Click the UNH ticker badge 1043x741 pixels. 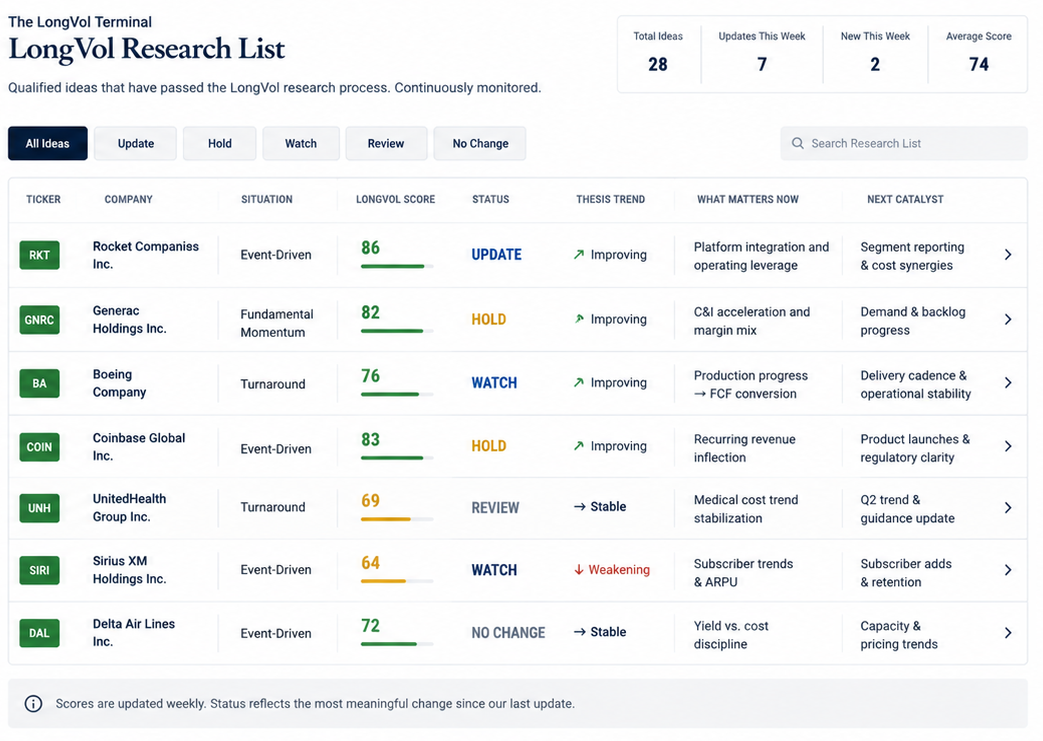click(39, 508)
